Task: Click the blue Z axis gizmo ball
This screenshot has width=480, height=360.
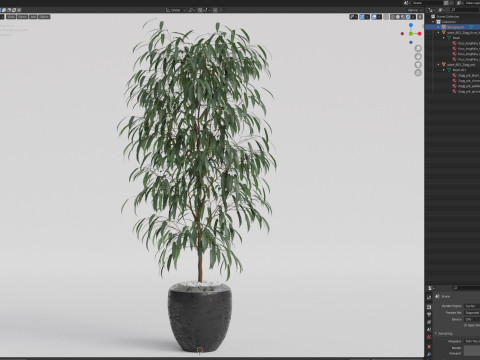Action: pyautogui.click(x=411, y=25)
